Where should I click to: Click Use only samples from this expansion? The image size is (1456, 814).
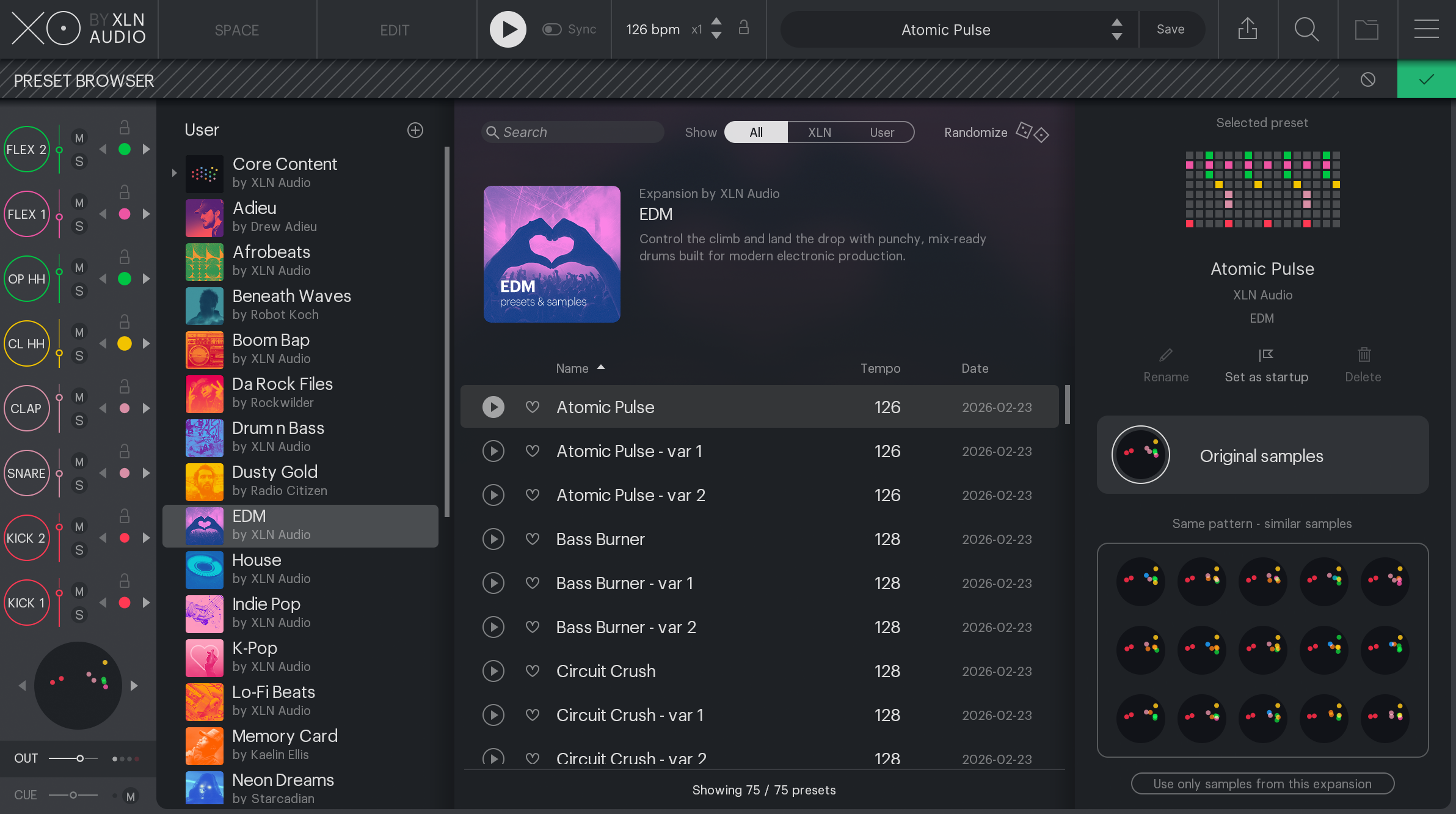point(1262,783)
